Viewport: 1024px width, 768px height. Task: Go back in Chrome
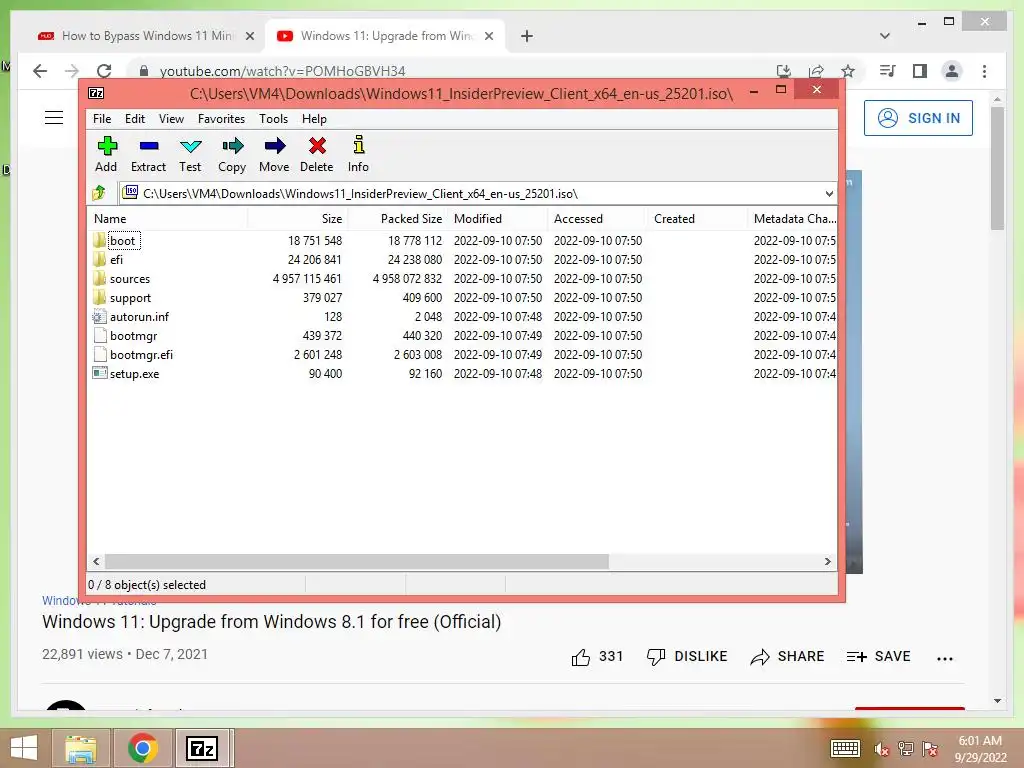pyautogui.click(x=40, y=71)
